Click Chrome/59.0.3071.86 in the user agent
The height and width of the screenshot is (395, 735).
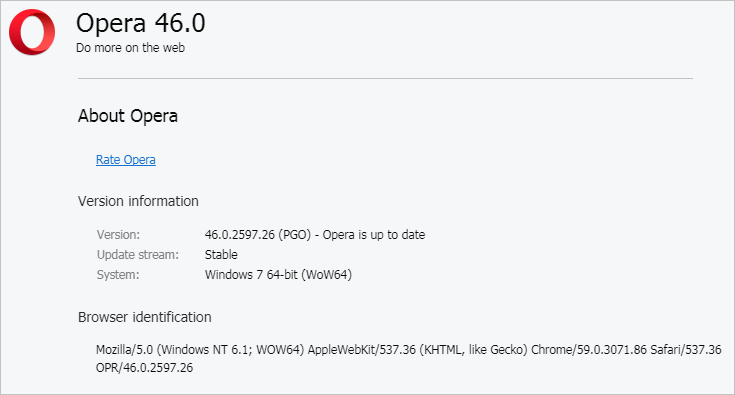[589, 350]
